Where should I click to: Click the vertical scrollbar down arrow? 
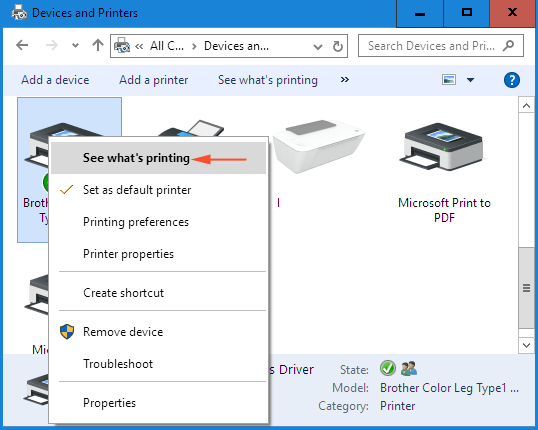pos(526,345)
